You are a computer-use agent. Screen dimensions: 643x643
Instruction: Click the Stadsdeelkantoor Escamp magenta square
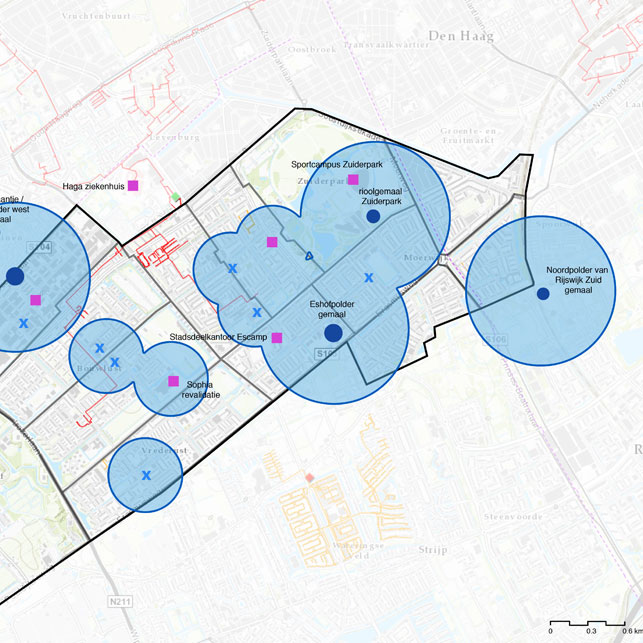(277, 338)
